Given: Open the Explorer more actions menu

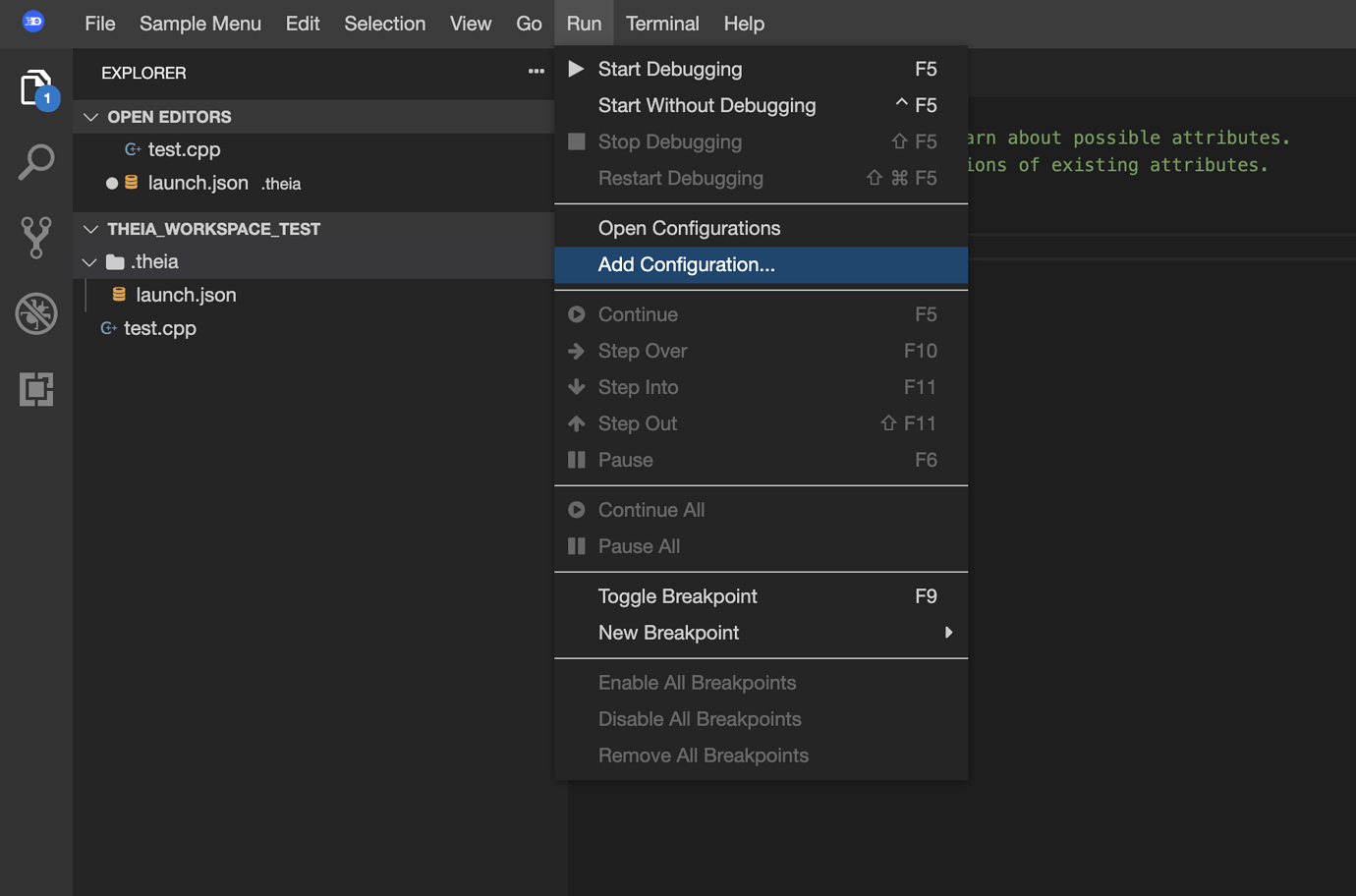Looking at the screenshot, I should (536, 72).
